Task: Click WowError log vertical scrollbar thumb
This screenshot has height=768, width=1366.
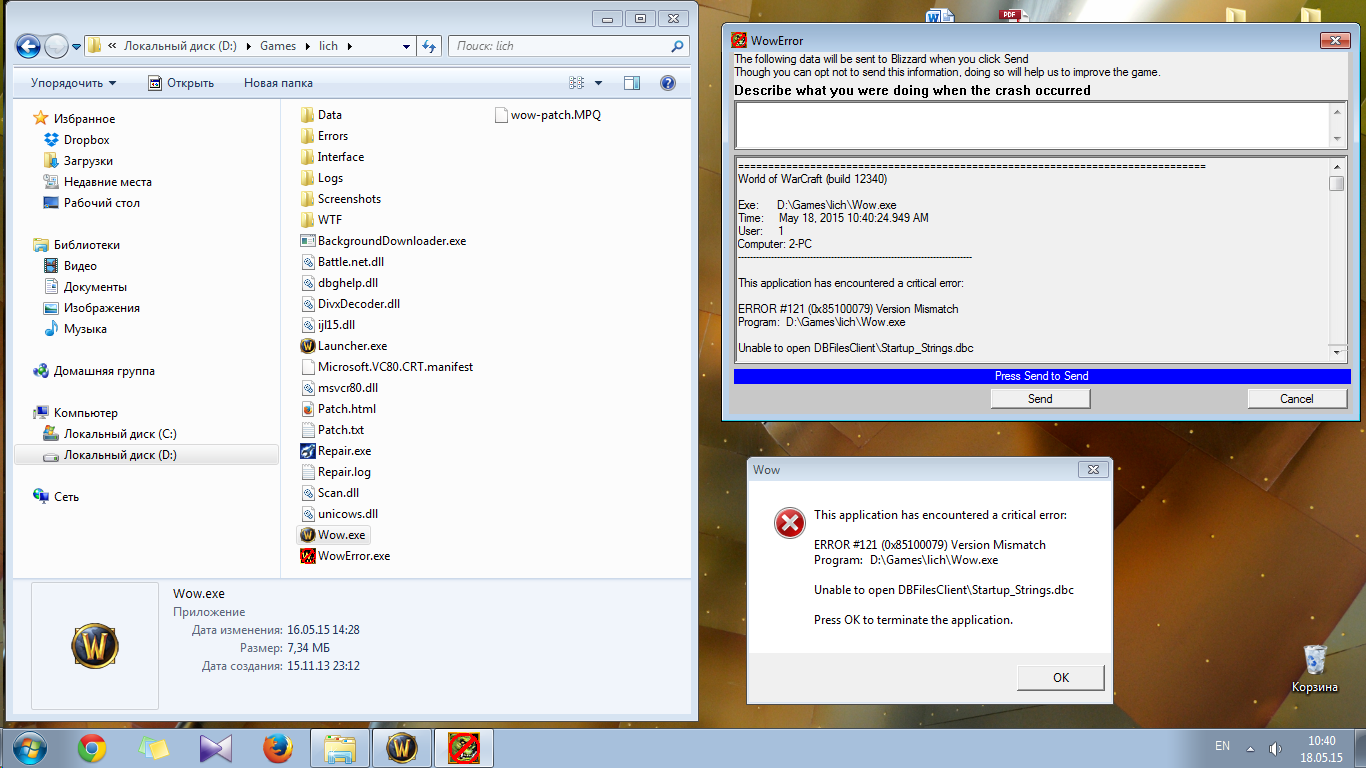Action: (1336, 183)
